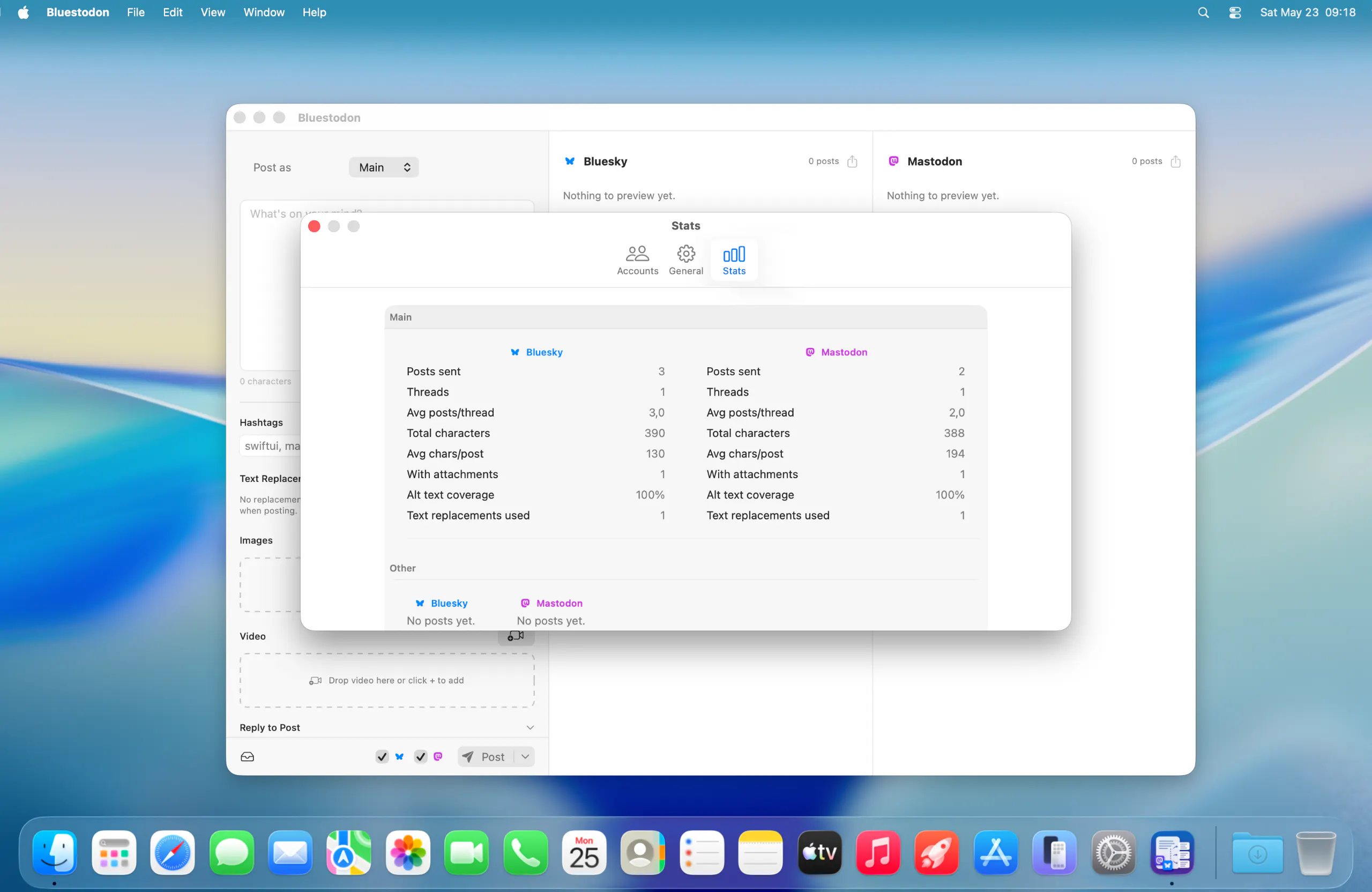This screenshot has height=892, width=1372.
Task: Open App Store from the Dock
Action: pyautogui.click(x=996, y=852)
